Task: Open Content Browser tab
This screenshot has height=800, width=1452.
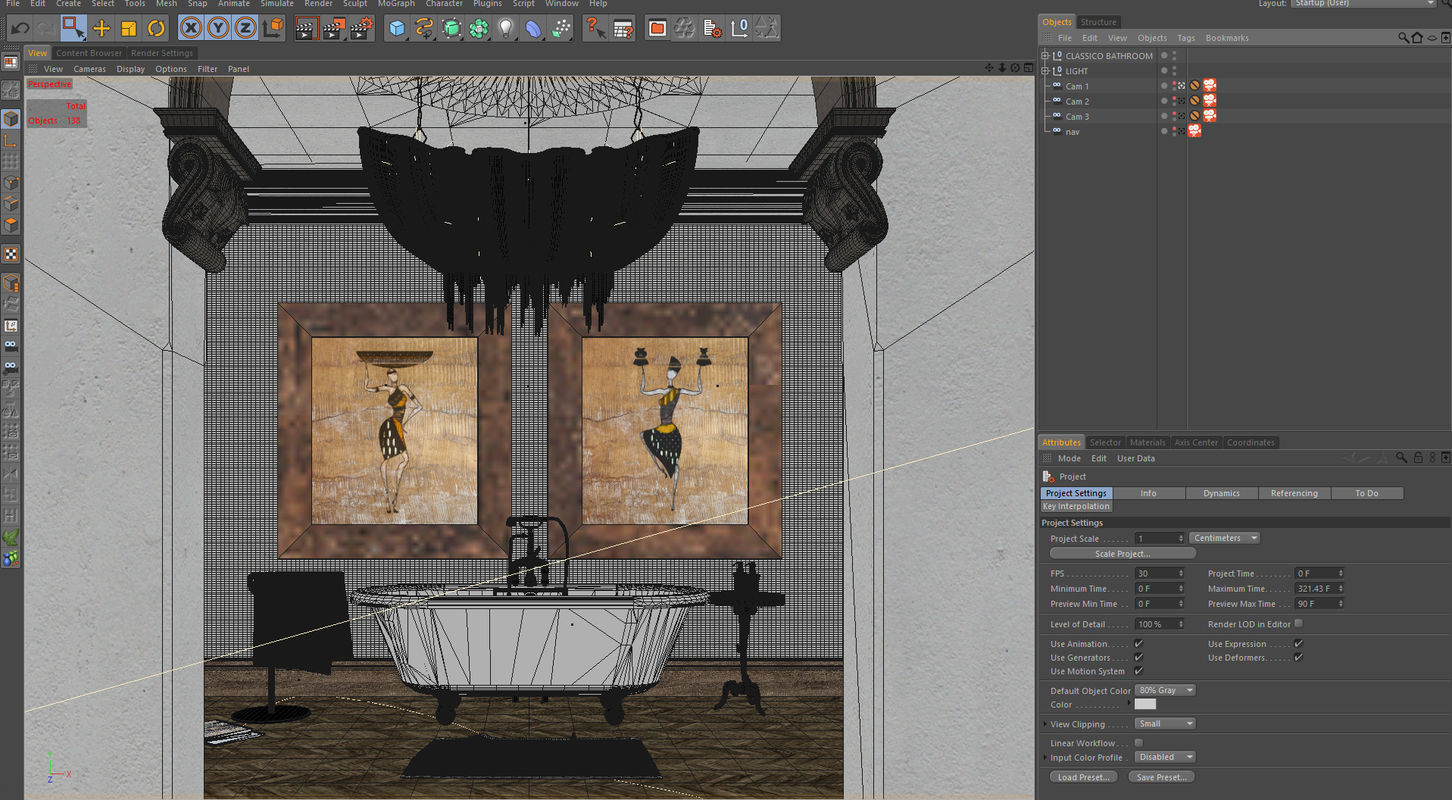Action: (x=89, y=53)
